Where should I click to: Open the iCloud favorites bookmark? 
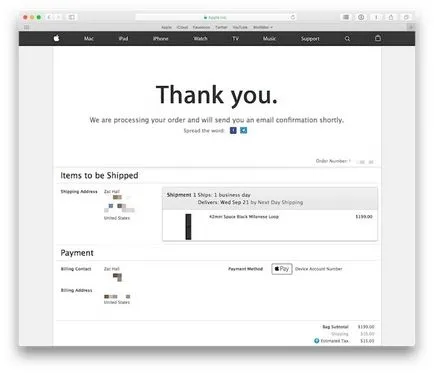182,27
